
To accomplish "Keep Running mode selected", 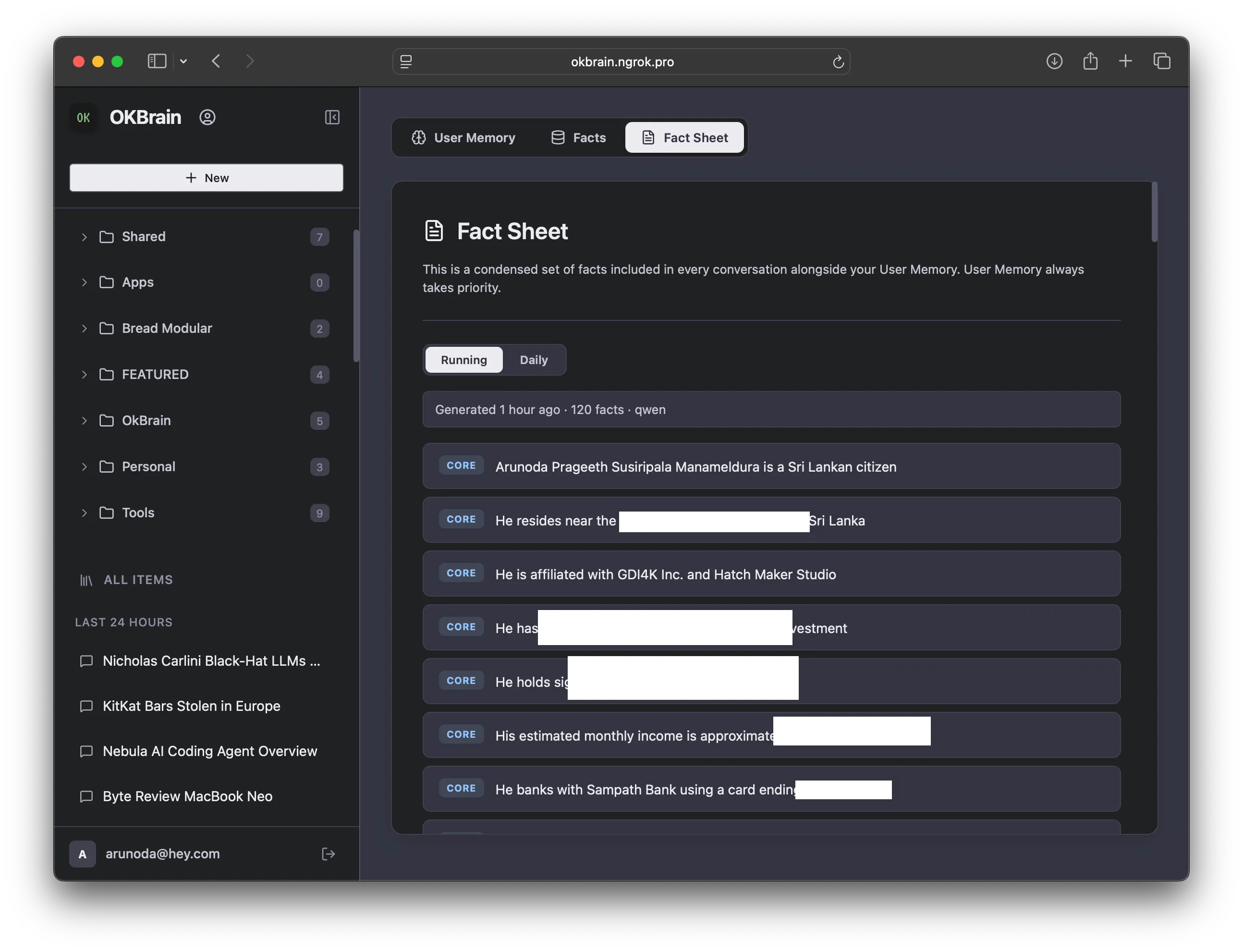I will point(463,359).
